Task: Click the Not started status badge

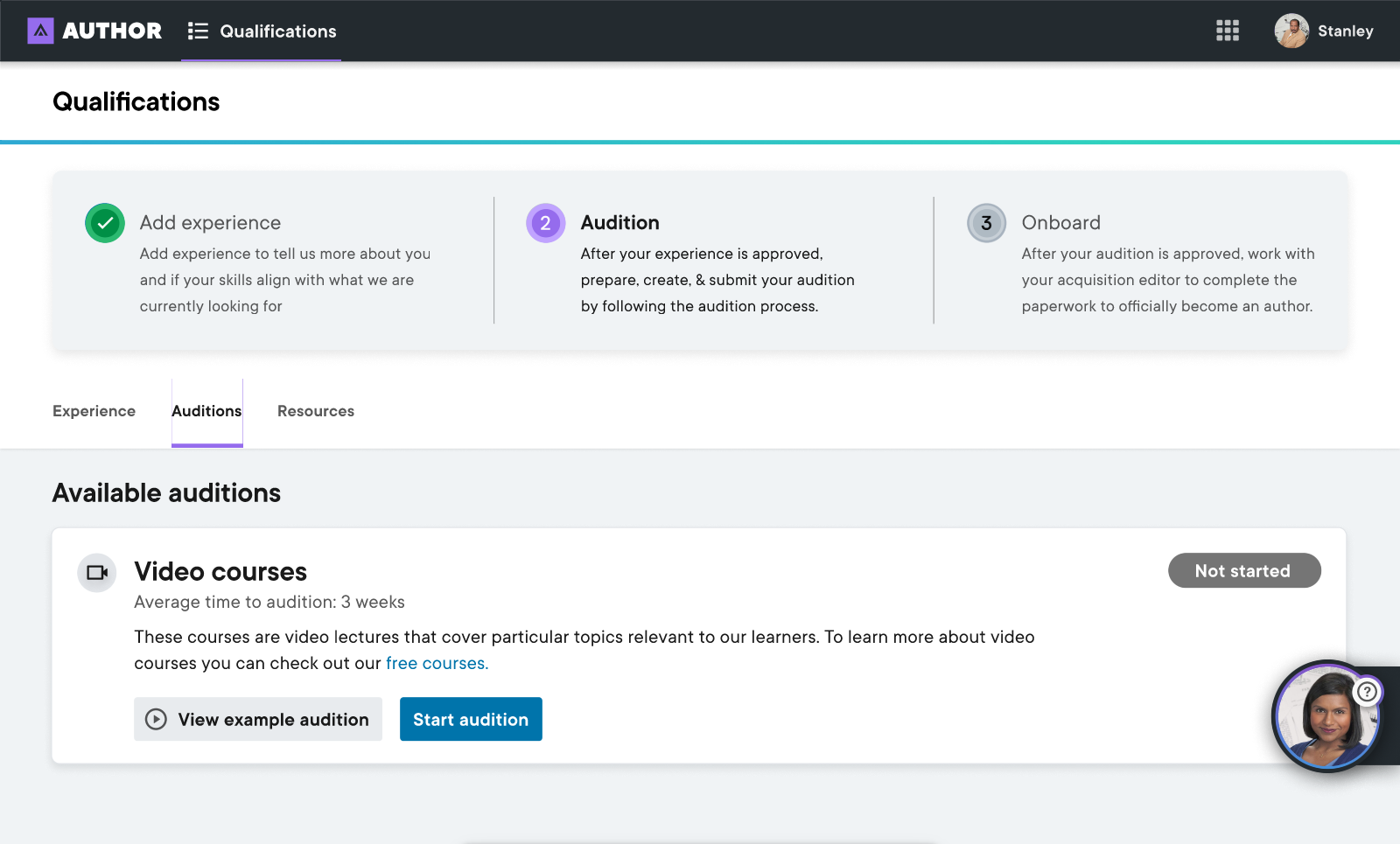Action: pos(1244,570)
